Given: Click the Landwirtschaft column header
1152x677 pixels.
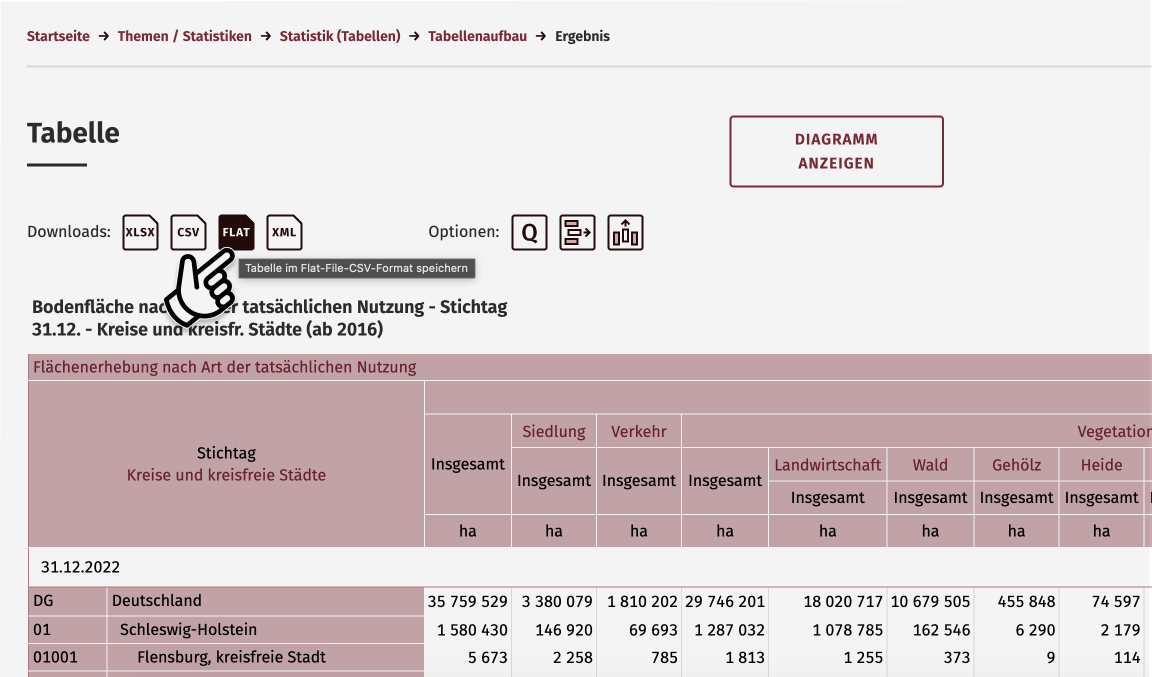Looking at the screenshot, I should [x=827, y=464].
